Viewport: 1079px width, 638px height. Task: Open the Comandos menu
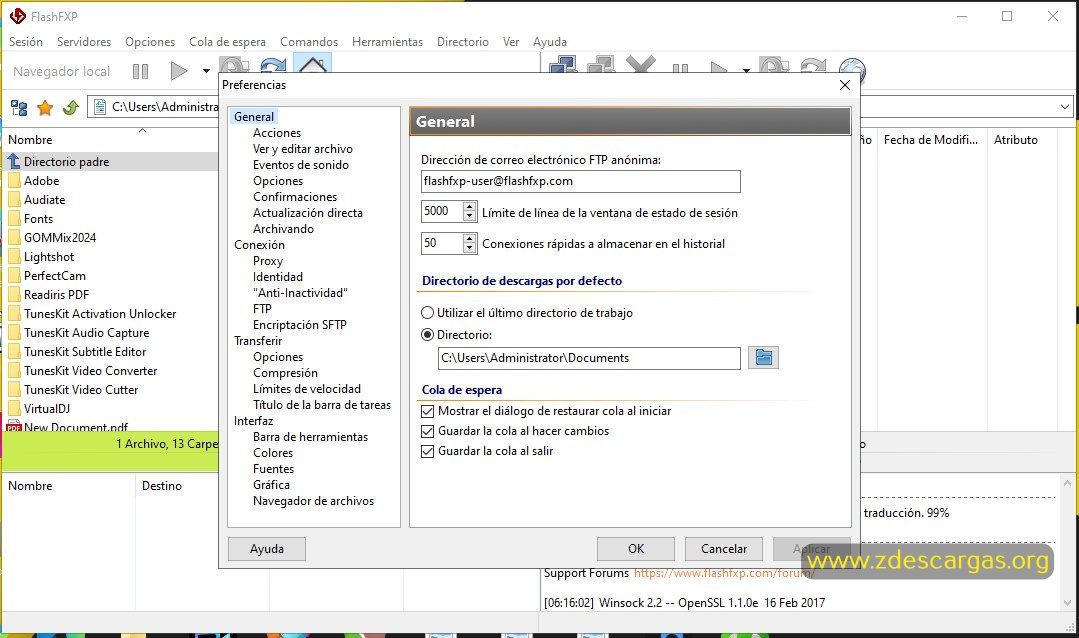[x=309, y=42]
